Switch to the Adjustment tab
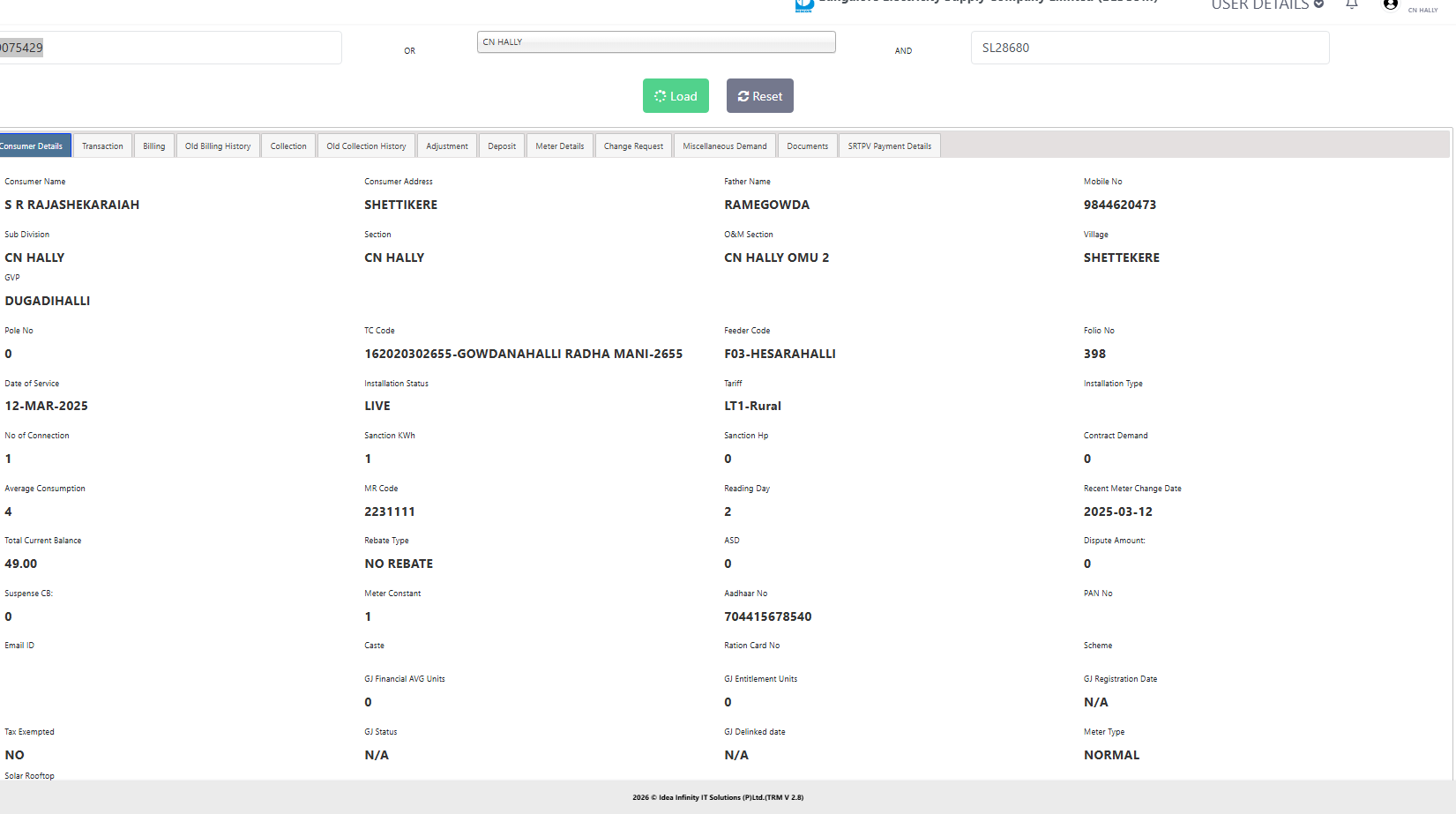The image size is (1456, 814). click(x=447, y=146)
